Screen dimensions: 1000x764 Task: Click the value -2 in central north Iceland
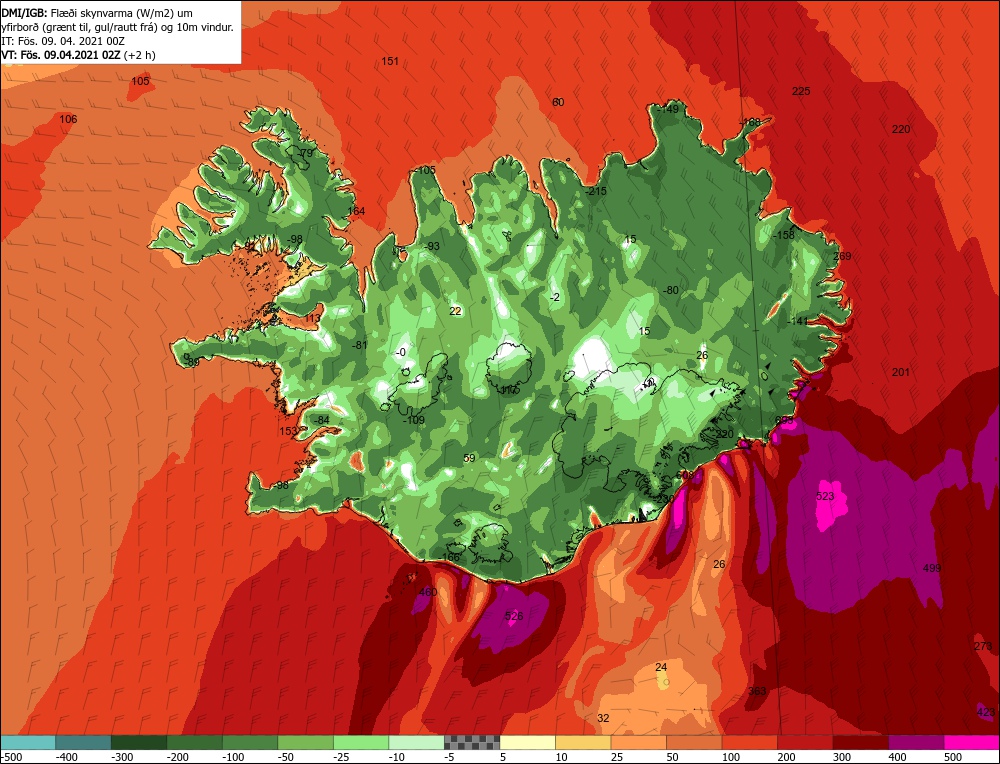(x=555, y=297)
